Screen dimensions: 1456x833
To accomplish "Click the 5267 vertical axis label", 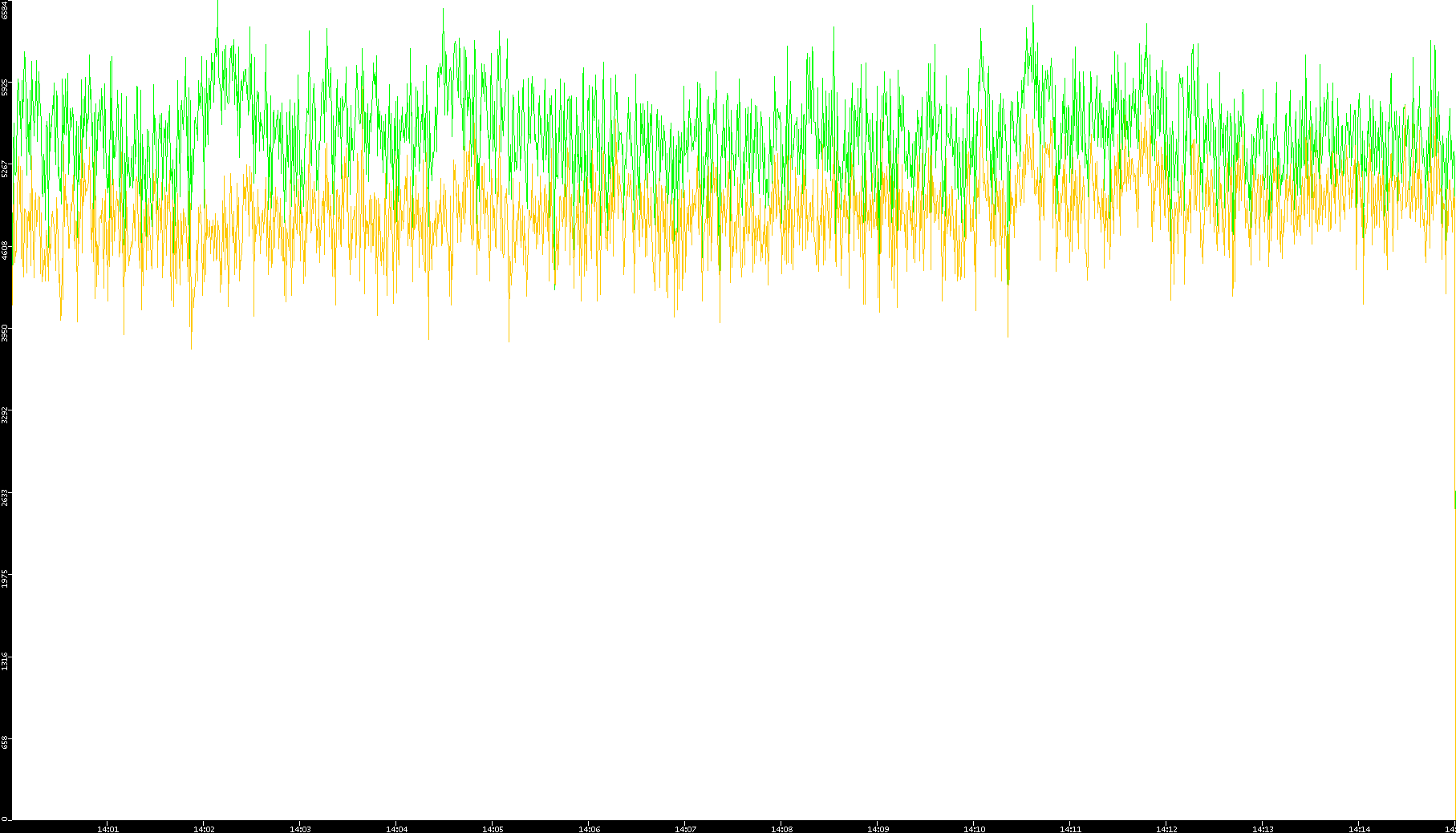I will tap(5, 168).
